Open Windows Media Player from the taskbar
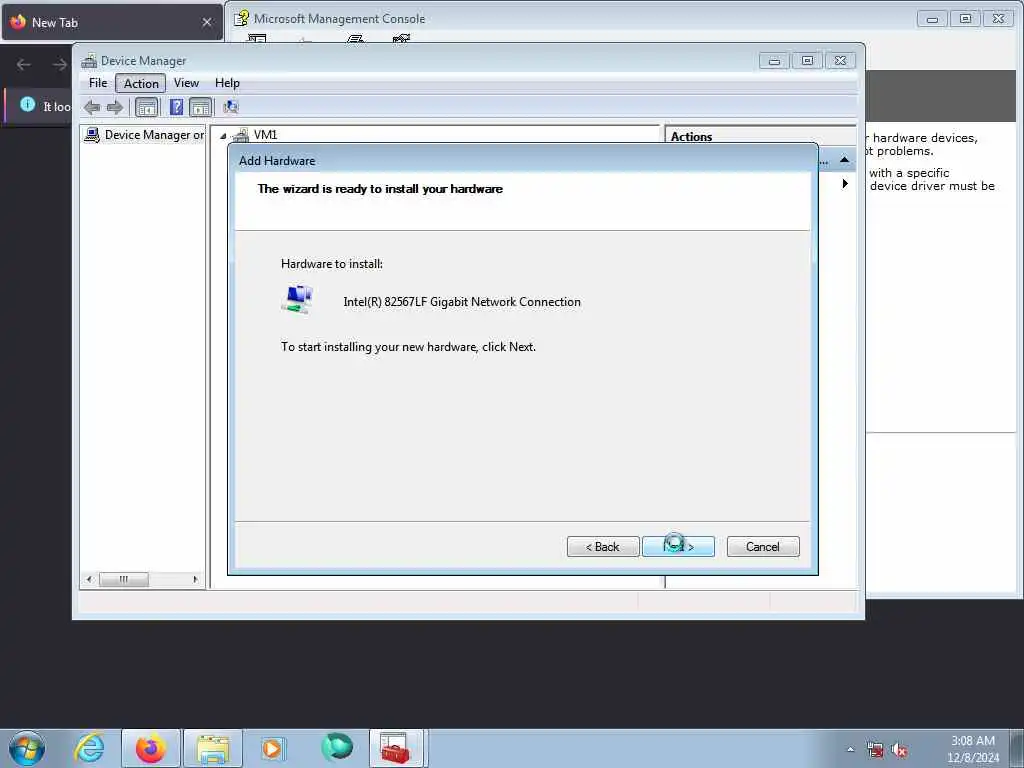The image size is (1024, 768). 273,748
